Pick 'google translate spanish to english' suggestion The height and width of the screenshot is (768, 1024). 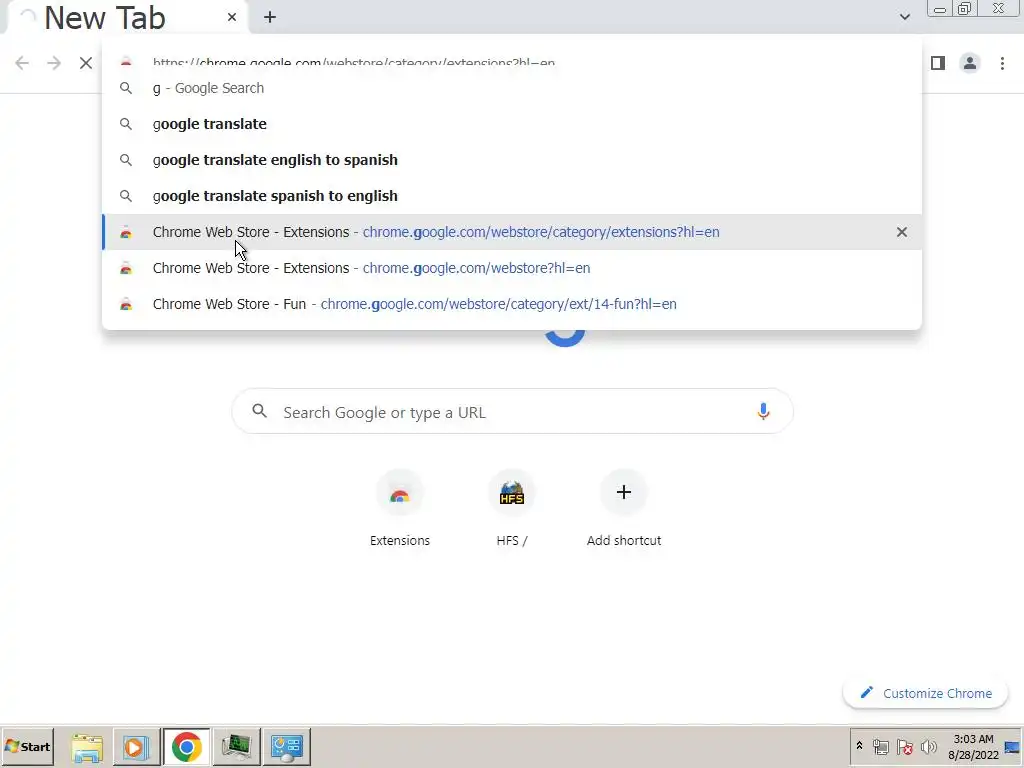512,196
